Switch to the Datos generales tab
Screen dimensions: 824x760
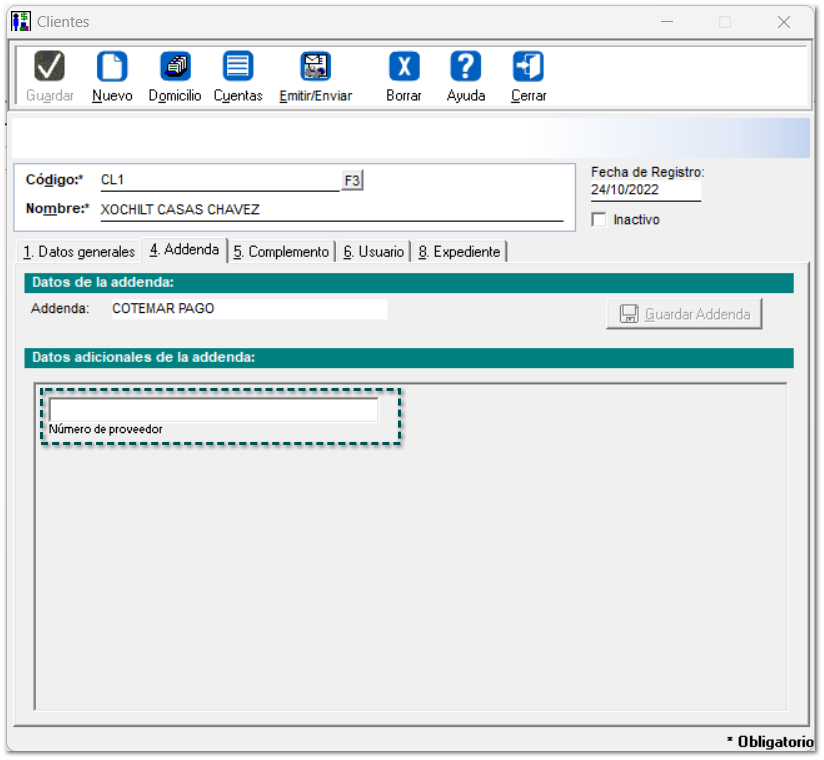coord(79,252)
